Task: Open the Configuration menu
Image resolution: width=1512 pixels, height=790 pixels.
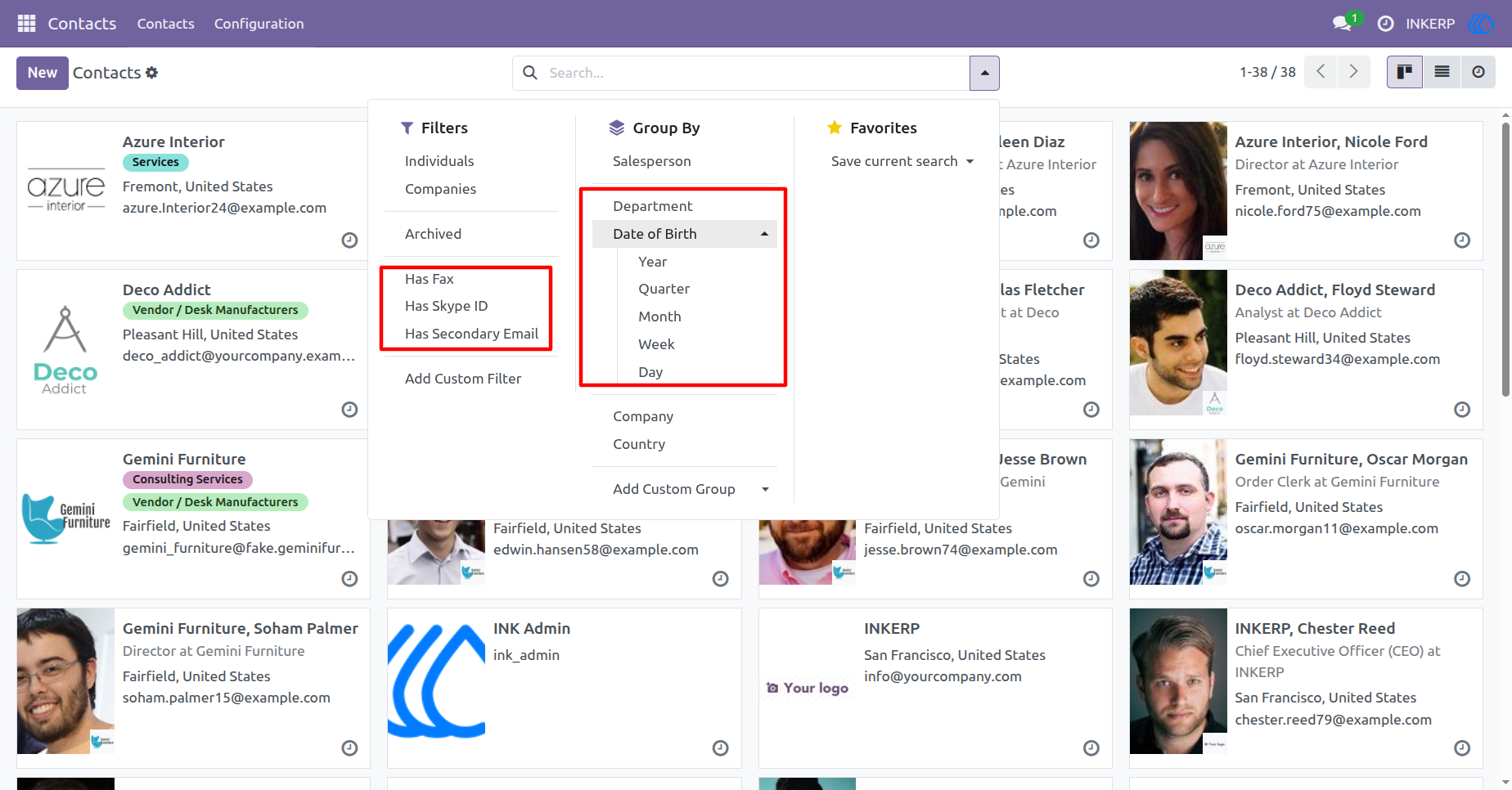Action: pos(259,24)
